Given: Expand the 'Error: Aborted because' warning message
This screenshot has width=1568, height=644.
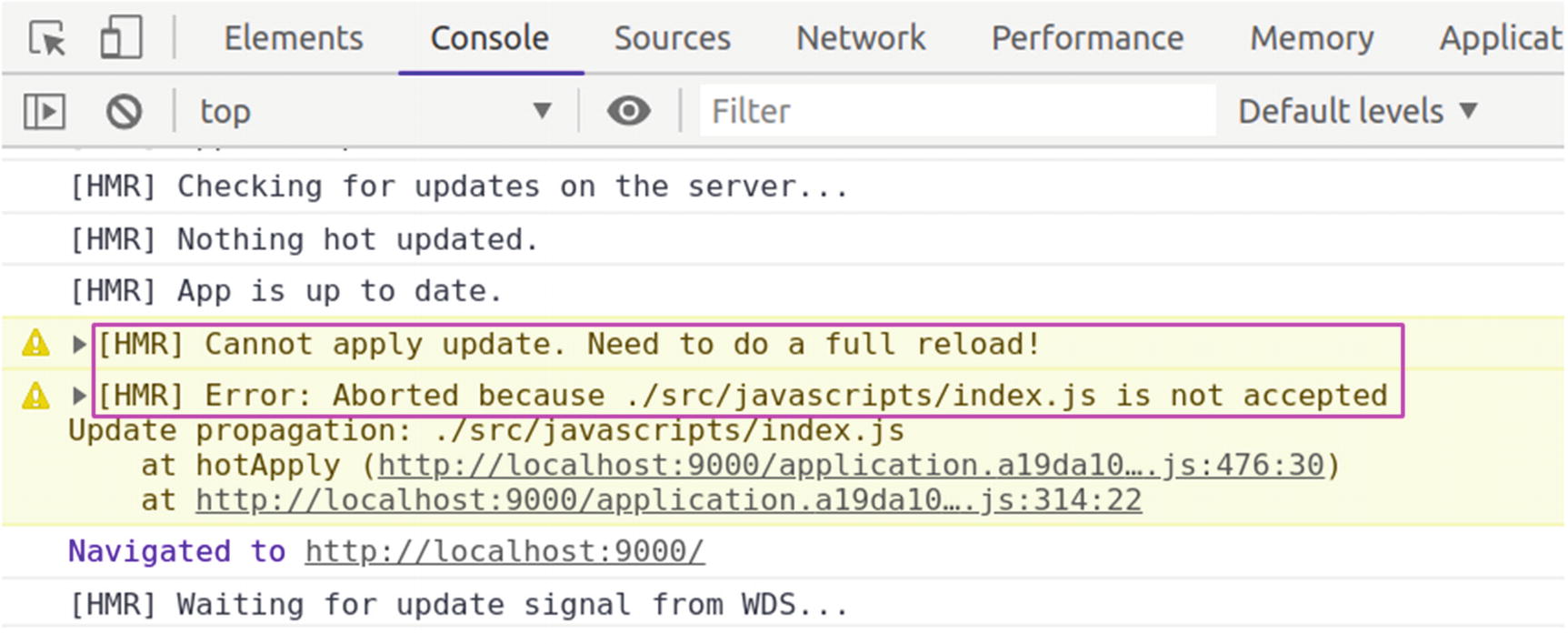Looking at the screenshot, I should click(79, 396).
